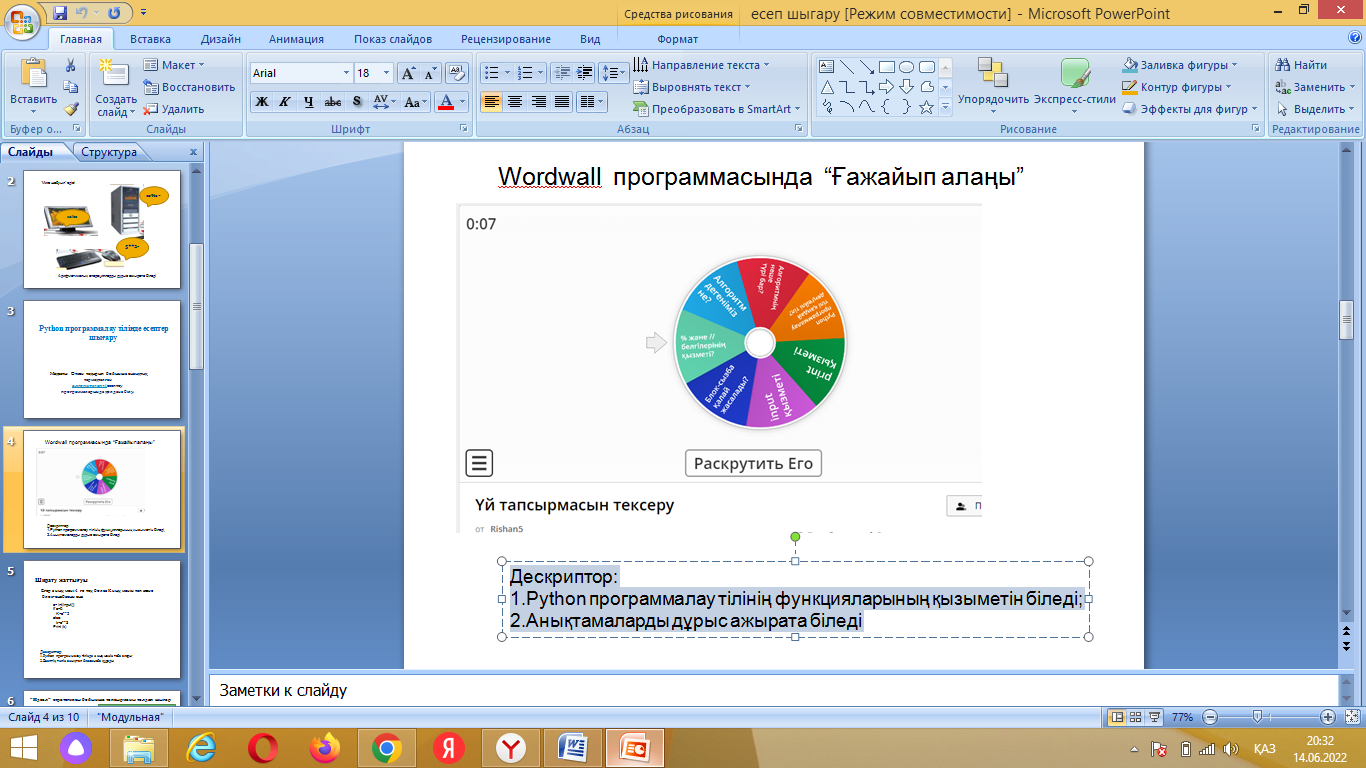The height and width of the screenshot is (768, 1366).
Task: Toggle bold formatting
Action: pos(262,101)
